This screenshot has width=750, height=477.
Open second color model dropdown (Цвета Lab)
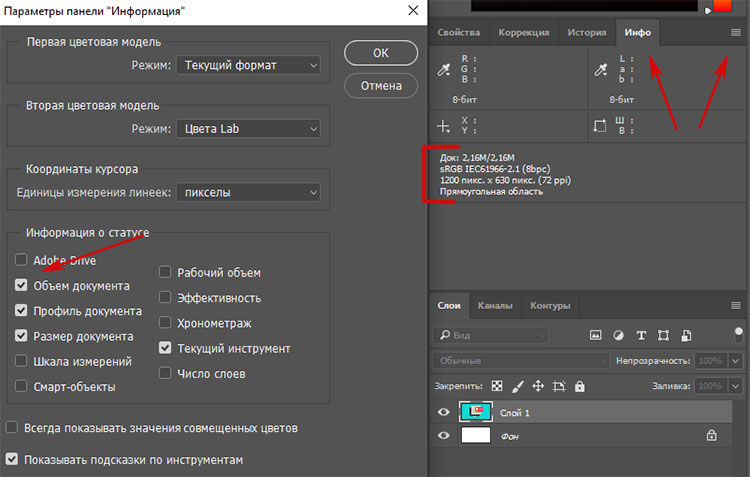(248, 129)
